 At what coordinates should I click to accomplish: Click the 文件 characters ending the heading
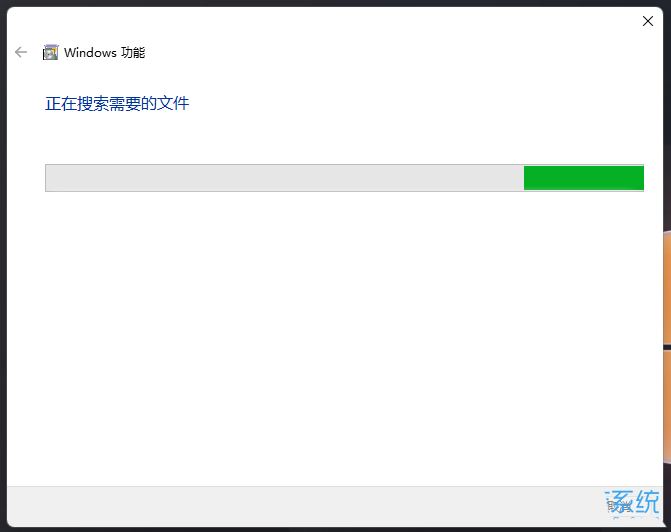[173, 103]
